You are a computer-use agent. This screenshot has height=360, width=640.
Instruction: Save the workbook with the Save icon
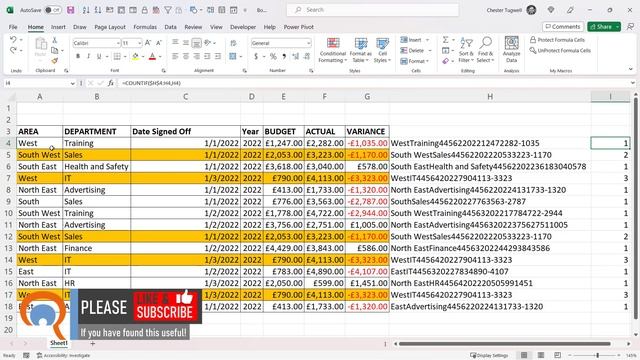(x=71, y=10)
